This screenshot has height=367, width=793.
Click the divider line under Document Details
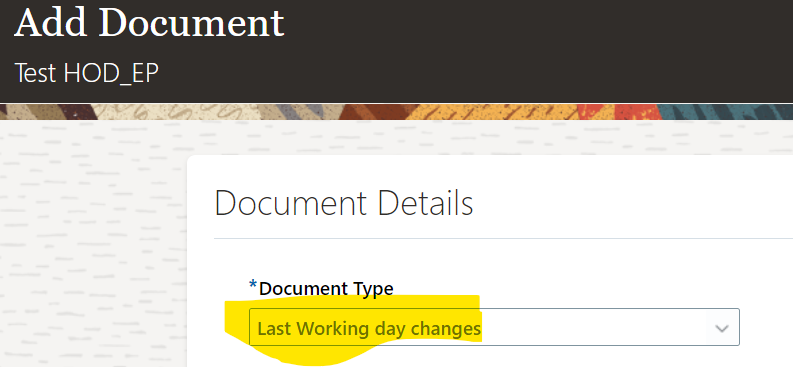503,238
